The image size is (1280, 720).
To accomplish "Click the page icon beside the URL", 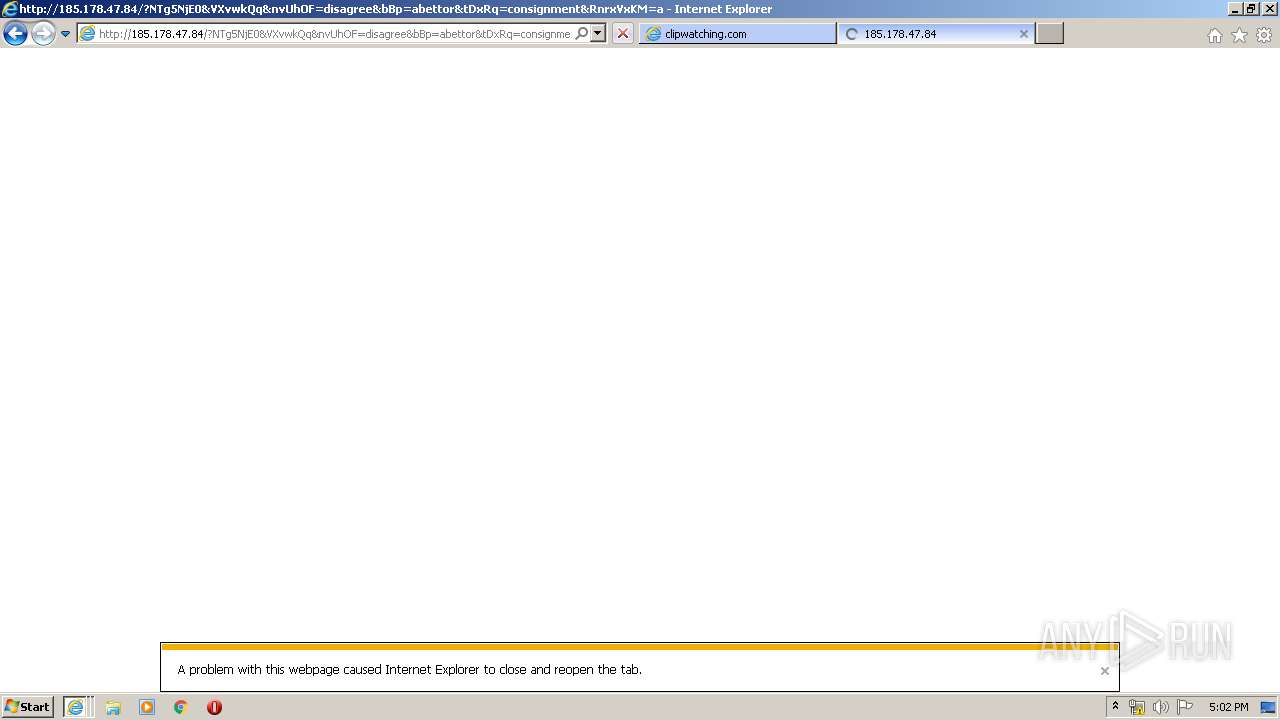I will 87,34.
